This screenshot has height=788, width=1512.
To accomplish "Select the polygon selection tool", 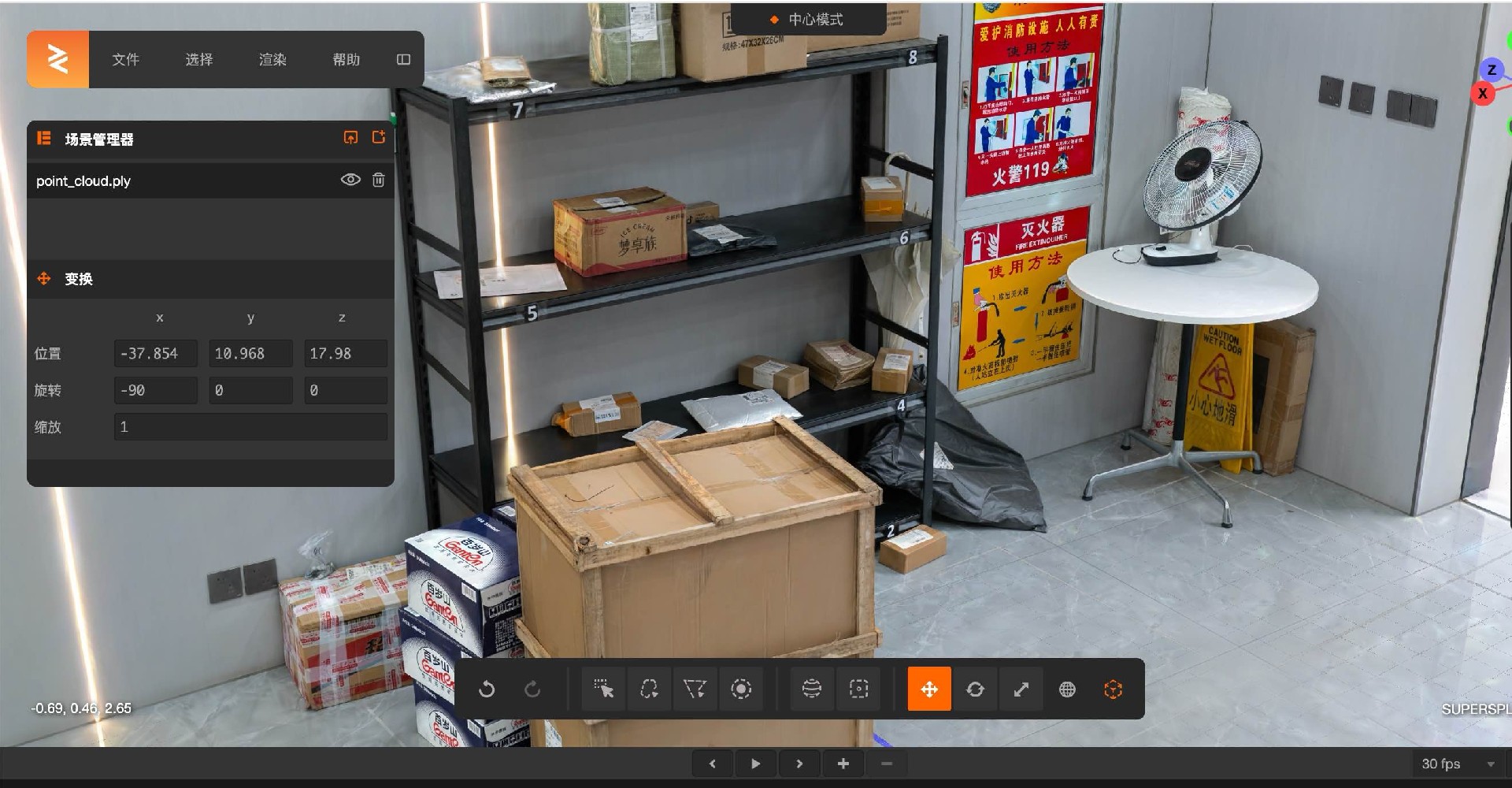I will click(695, 689).
